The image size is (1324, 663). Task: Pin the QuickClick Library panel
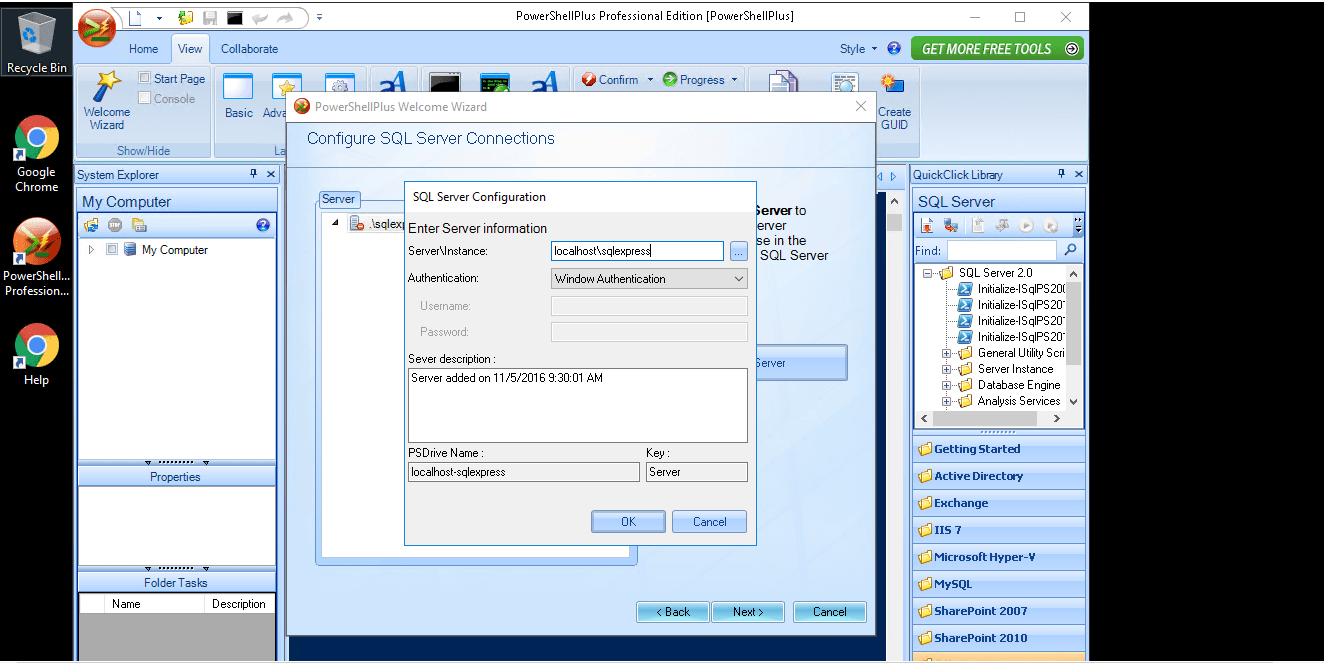coord(1061,174)
